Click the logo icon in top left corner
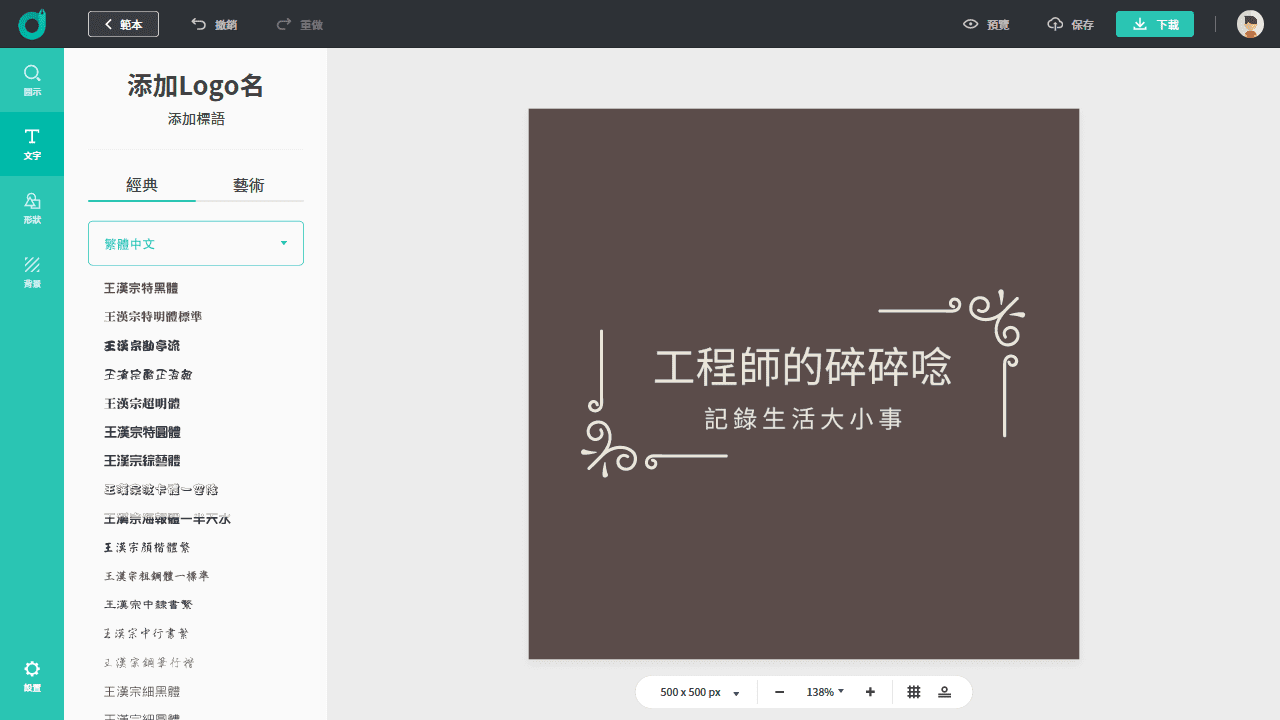 coord(32,24)
